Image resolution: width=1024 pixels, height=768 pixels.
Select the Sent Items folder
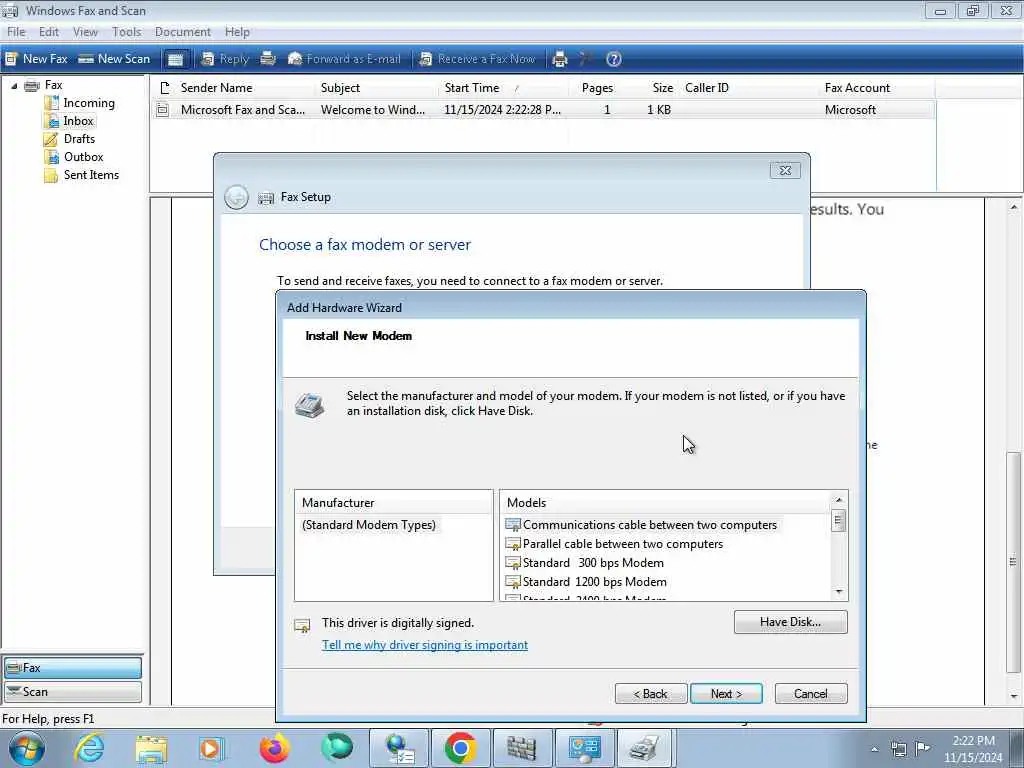(91, 175)
